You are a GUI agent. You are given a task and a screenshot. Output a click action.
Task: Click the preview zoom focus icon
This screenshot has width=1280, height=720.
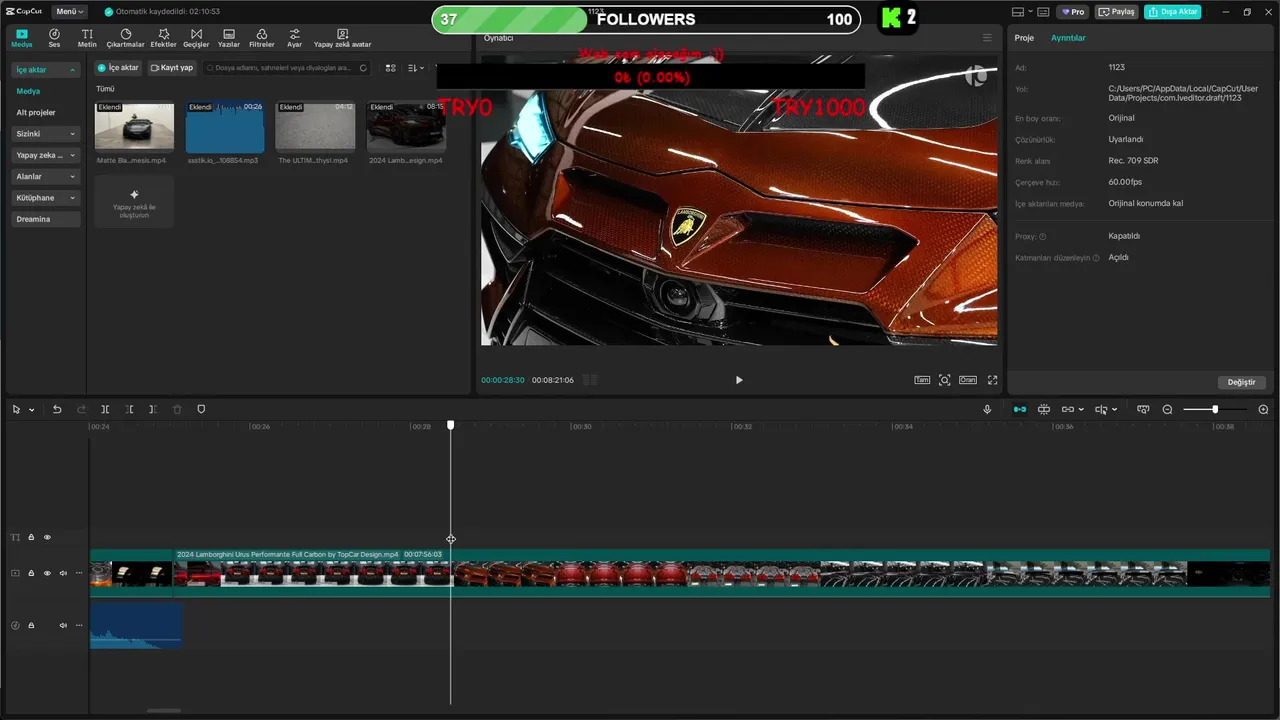[945, 380]
